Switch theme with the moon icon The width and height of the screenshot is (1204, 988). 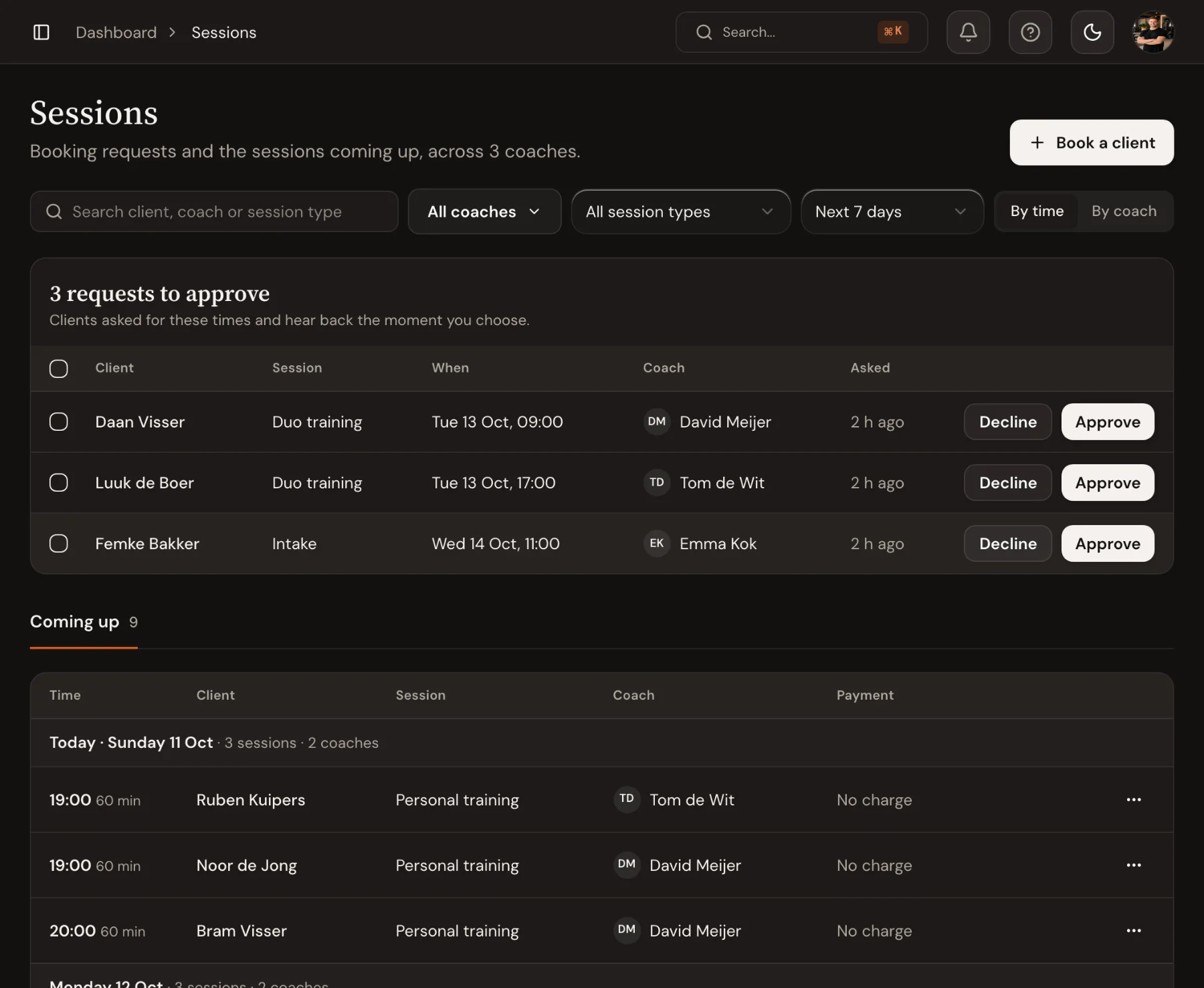coord(1092,32)
